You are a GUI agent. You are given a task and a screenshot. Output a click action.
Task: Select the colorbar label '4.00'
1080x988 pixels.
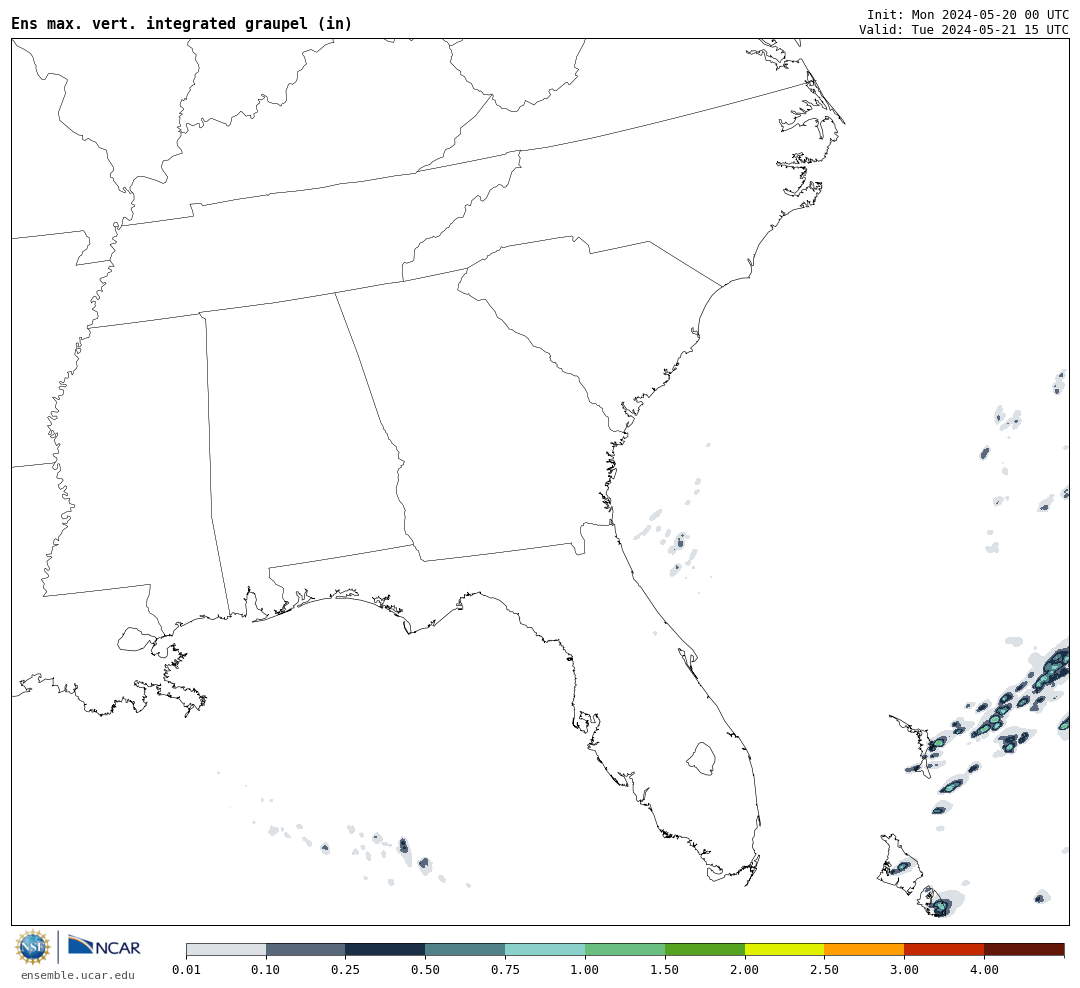point(984,970)
